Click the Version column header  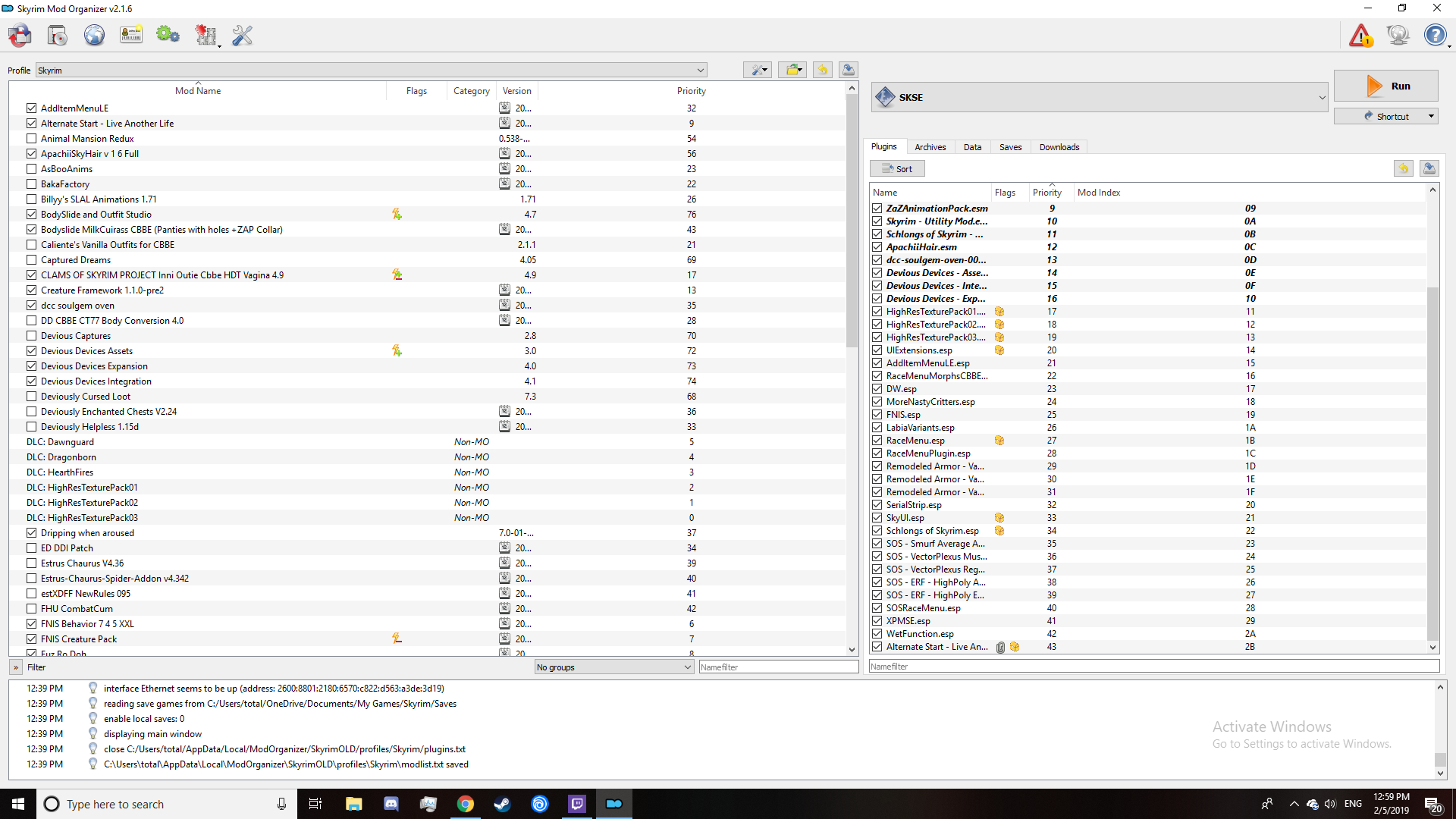point(516,91)
